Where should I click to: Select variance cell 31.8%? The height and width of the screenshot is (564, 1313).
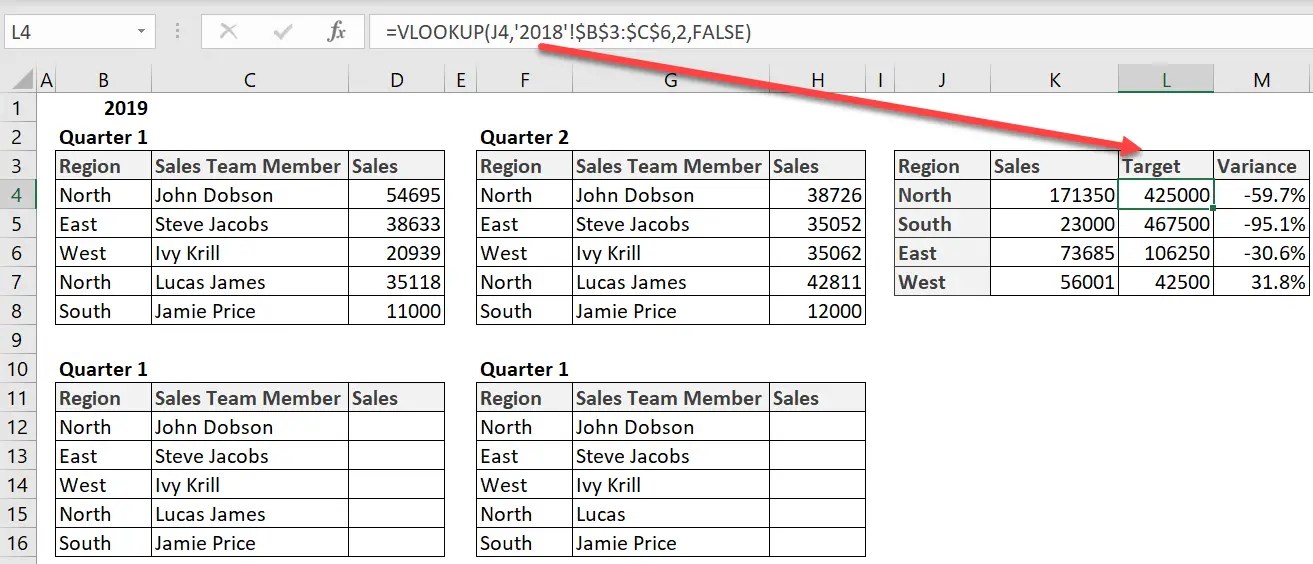tap(1262, 282)
